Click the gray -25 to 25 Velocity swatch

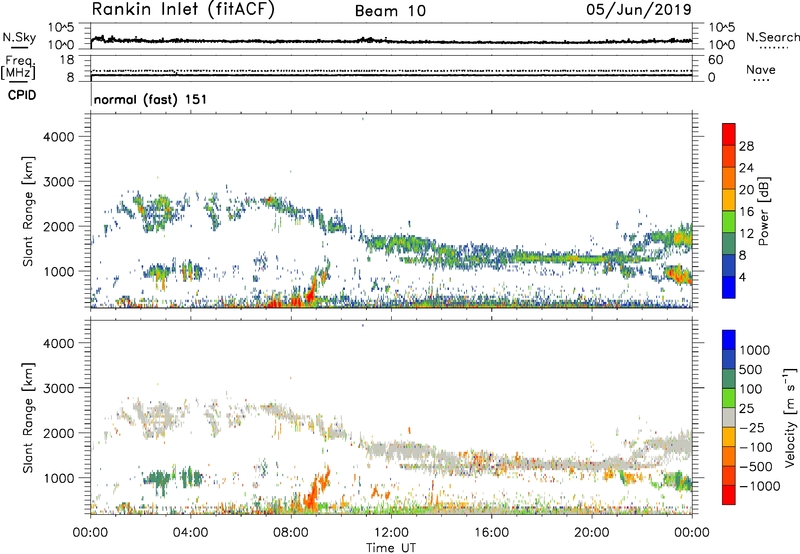pos(729,417)
